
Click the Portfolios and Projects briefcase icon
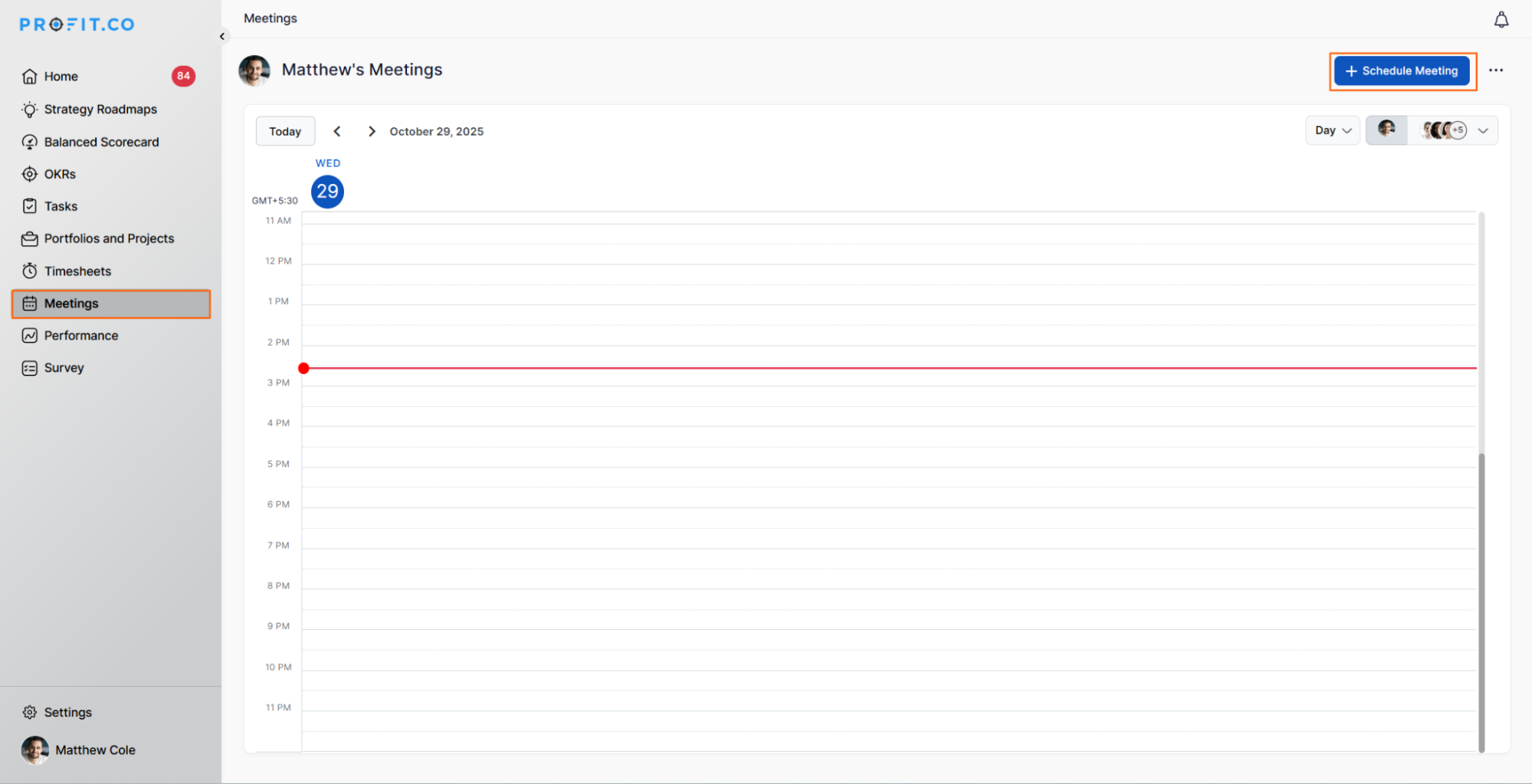30,239
